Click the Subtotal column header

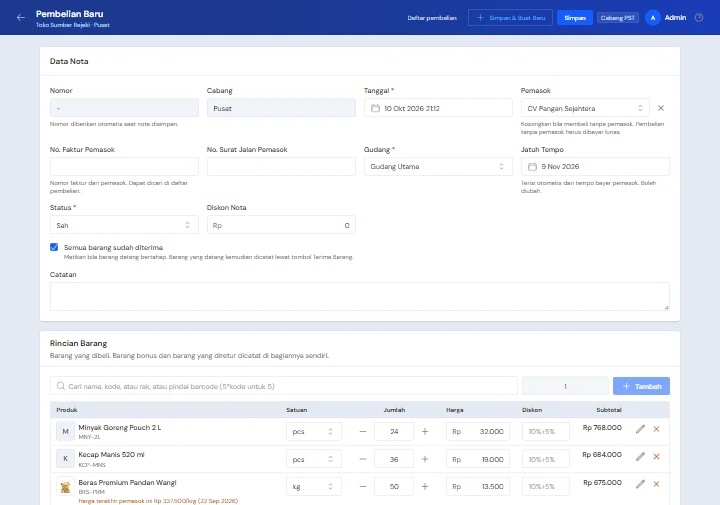coord(609,410)
